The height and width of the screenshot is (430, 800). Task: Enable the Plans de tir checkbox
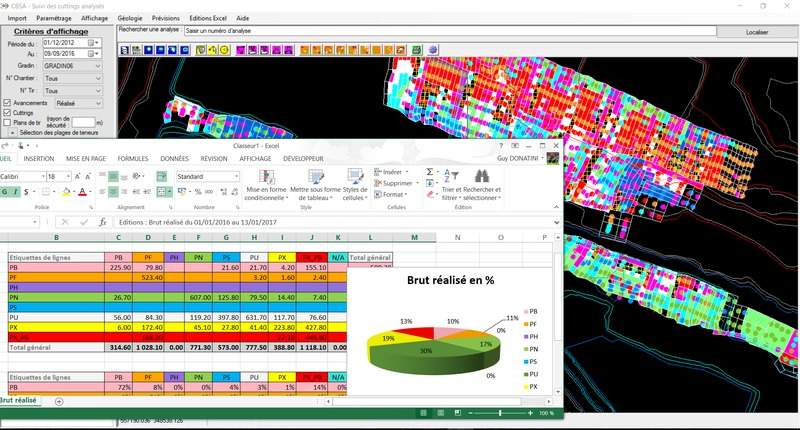pos(7,122)
